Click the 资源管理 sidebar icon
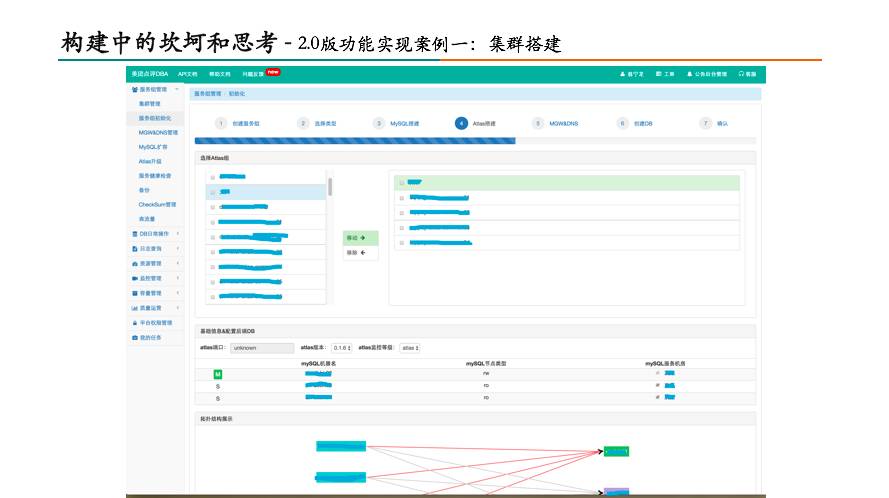 (x=134, y=264)
